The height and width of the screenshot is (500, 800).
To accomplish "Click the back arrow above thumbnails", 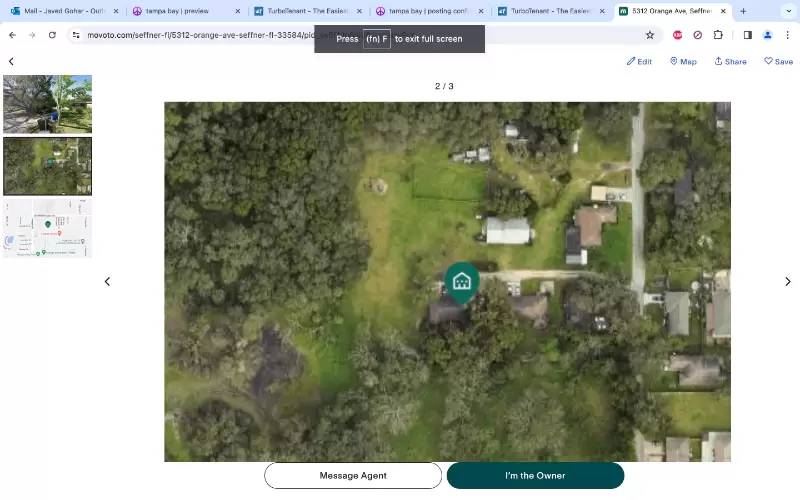I will 11,61.
